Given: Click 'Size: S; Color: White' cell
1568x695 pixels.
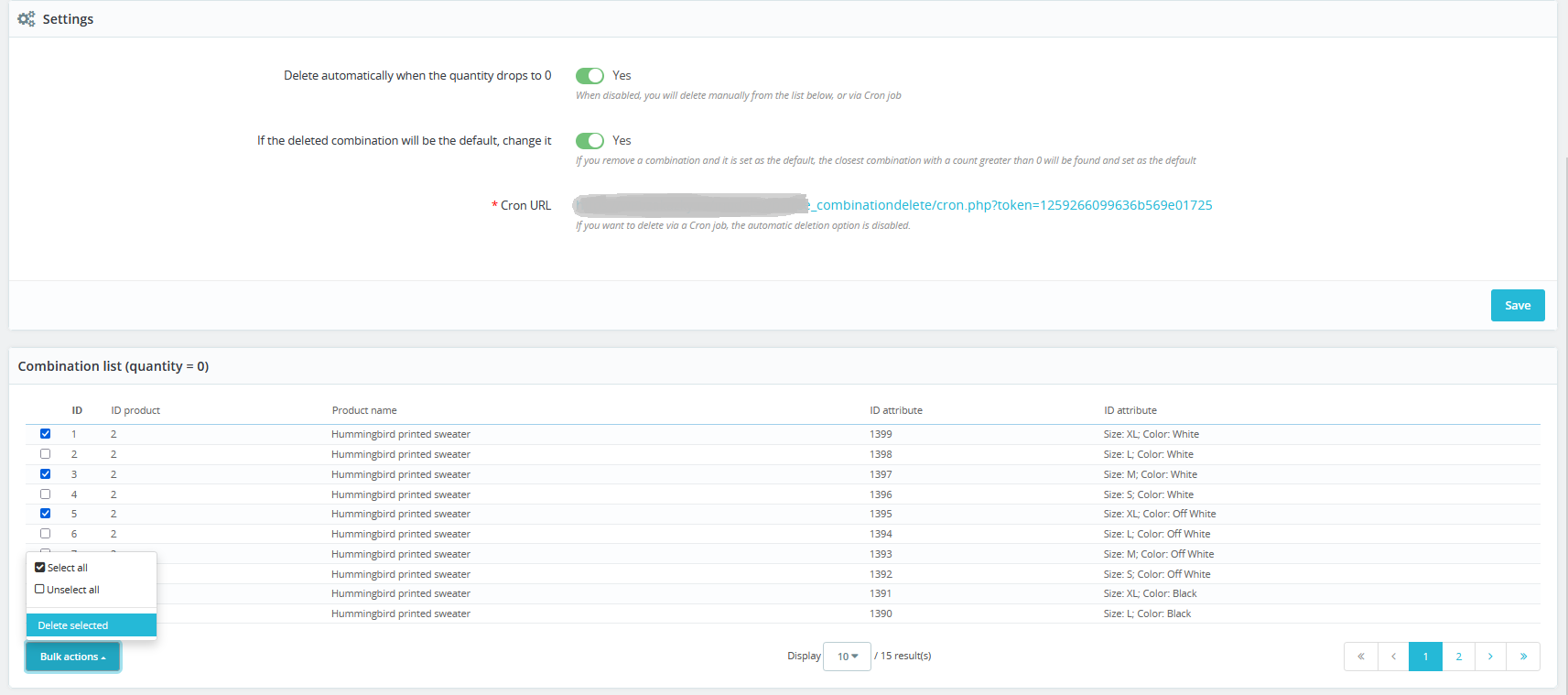Looking at the screenshot, I should tap(1148, 494).
